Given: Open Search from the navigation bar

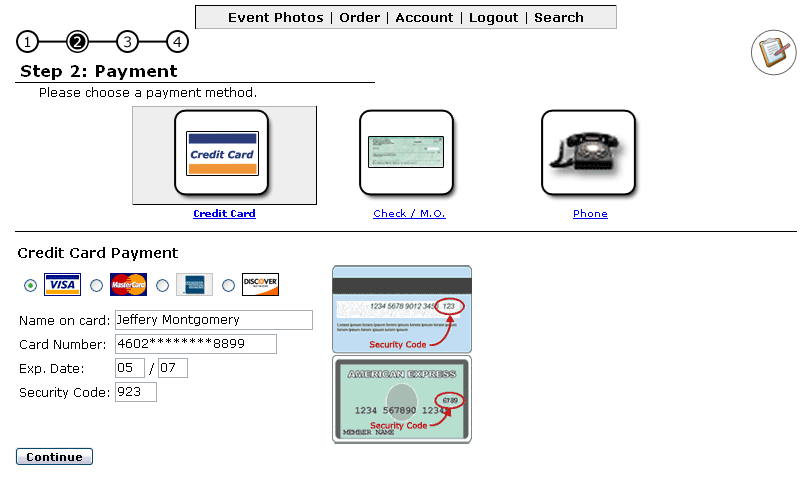Looking at the screenshot, I should point(559,18).
